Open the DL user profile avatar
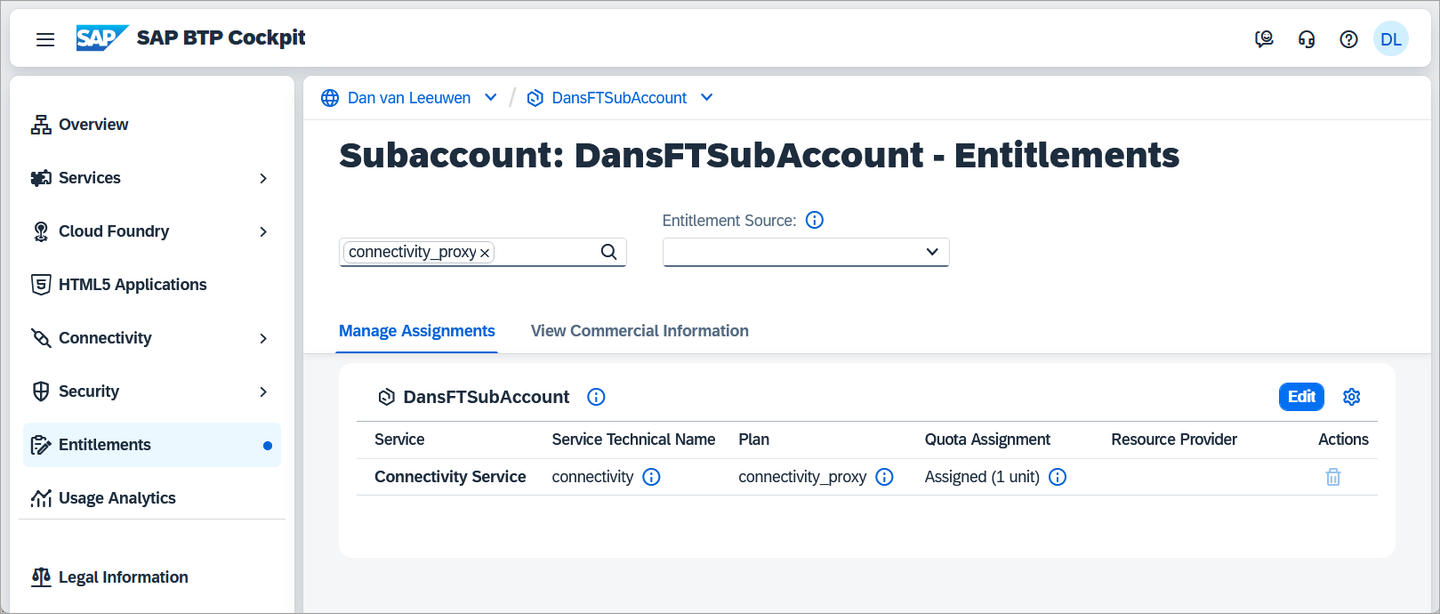 (x=1390, y=39)
